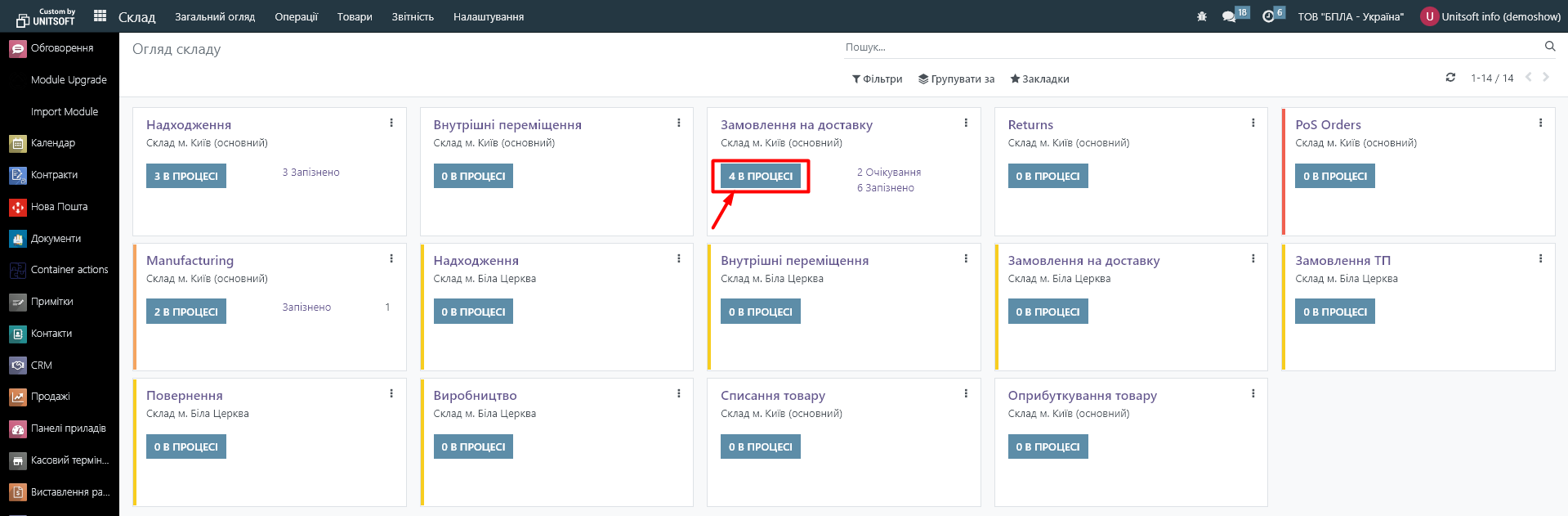Open the Операції menu
This screenshot has width=1568, height=516.
point(296,16)
